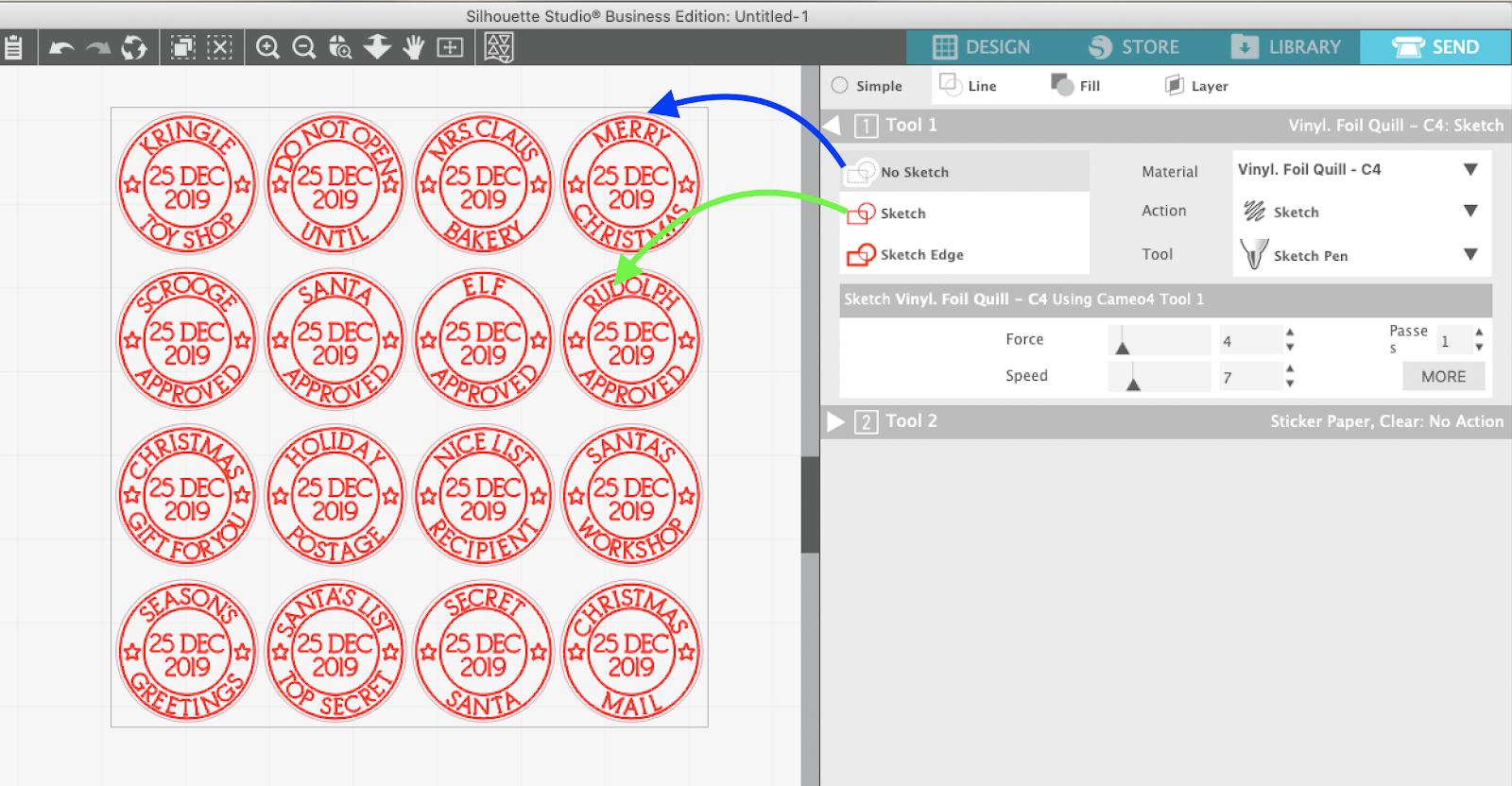
Task: Select the DO NOT OPEN UNTIL stamp
Action: tap(335, 184)
